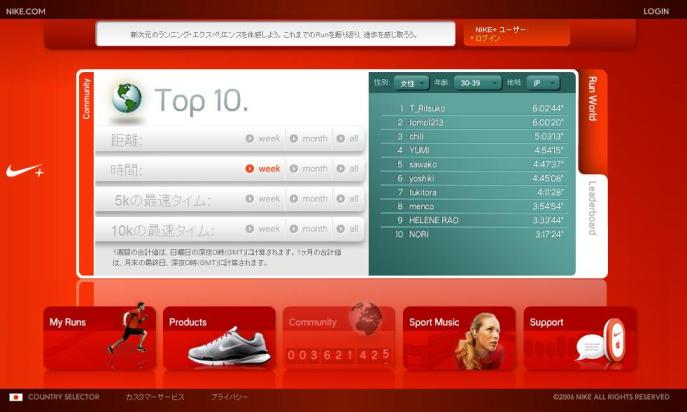
Task: Select week for 距離 ranking
Action: tap(263, 139)
